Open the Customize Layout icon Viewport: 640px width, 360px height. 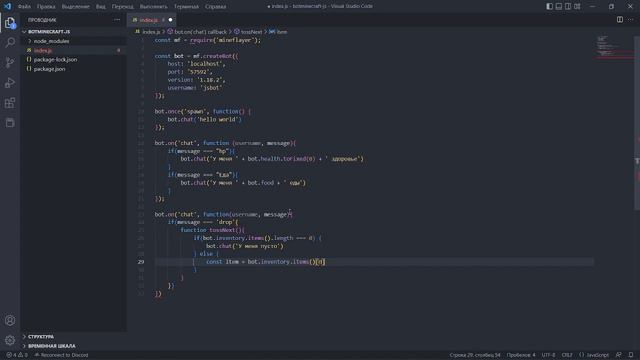tap(577, 6)
